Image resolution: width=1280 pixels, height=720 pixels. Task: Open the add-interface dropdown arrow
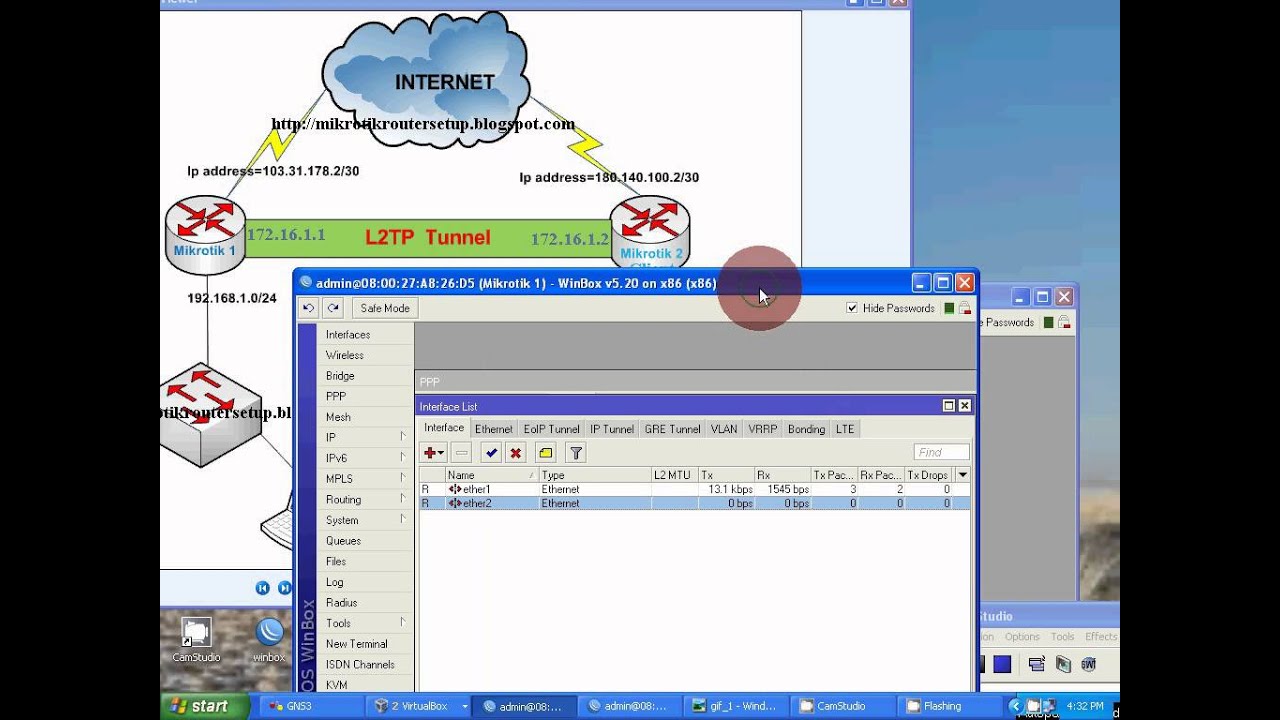click(x=441, y=453)
